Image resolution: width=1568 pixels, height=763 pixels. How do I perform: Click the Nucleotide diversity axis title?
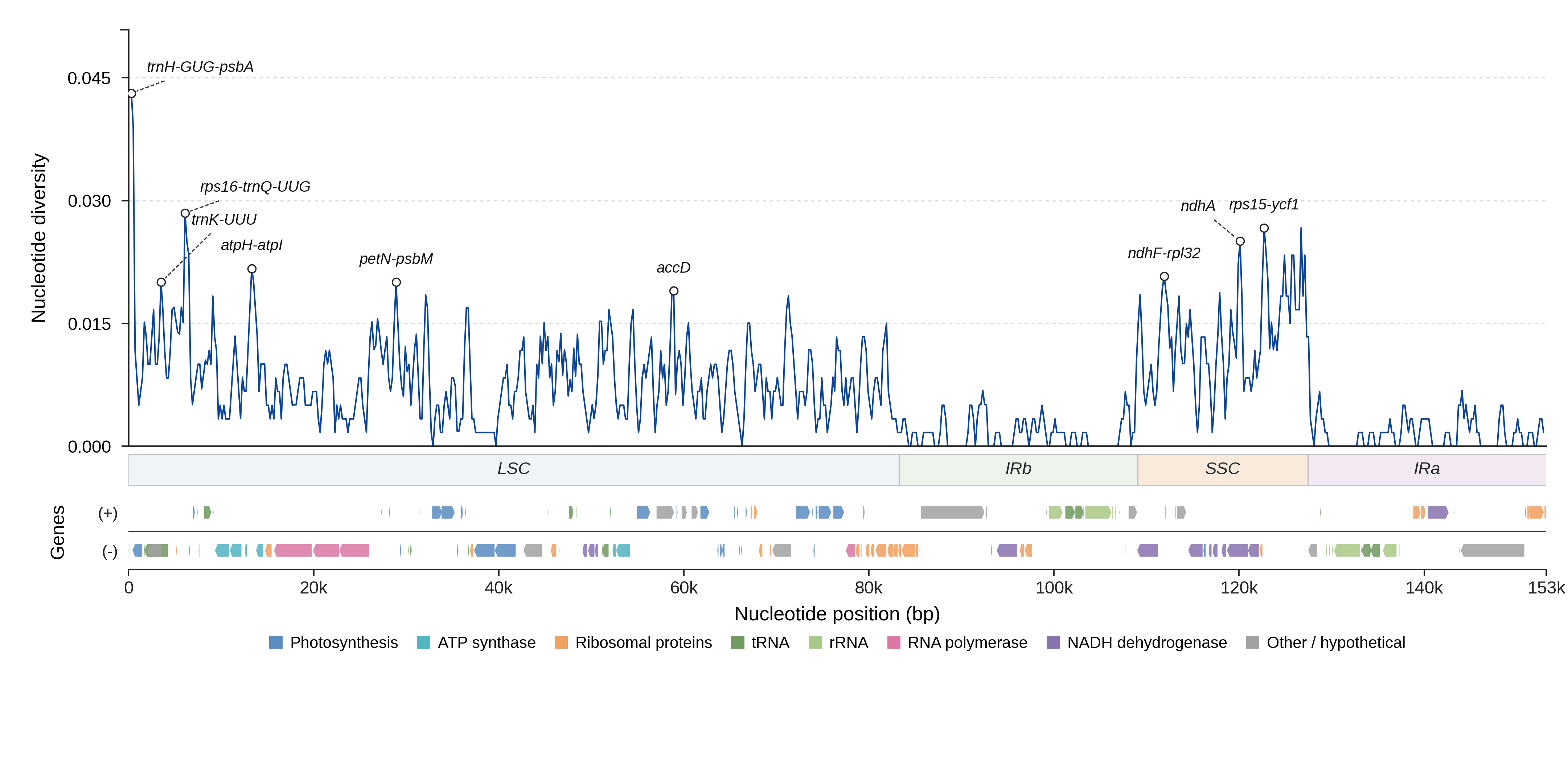coord(38,238)
